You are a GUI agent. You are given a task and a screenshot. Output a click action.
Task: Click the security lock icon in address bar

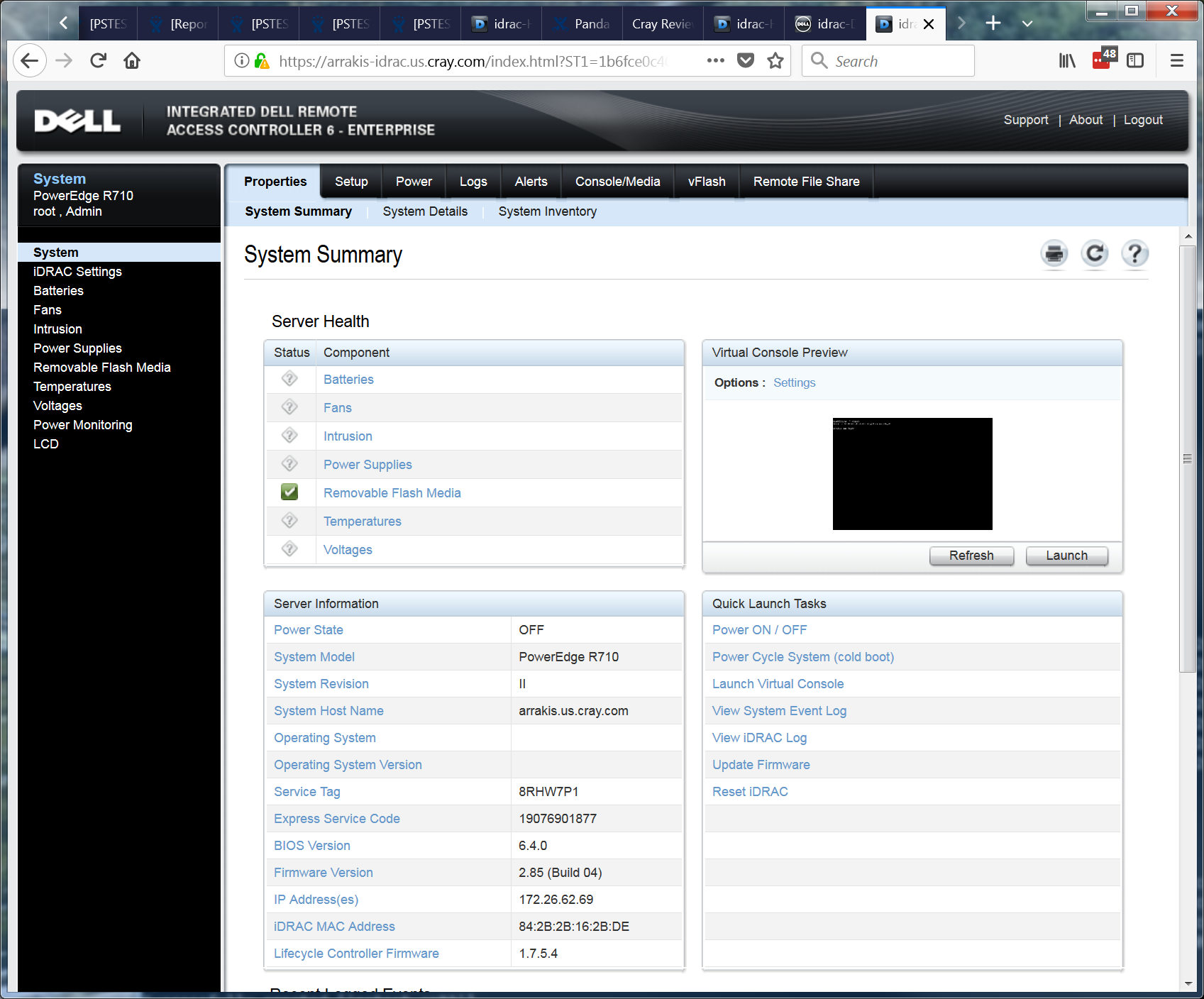click(262, 61)
